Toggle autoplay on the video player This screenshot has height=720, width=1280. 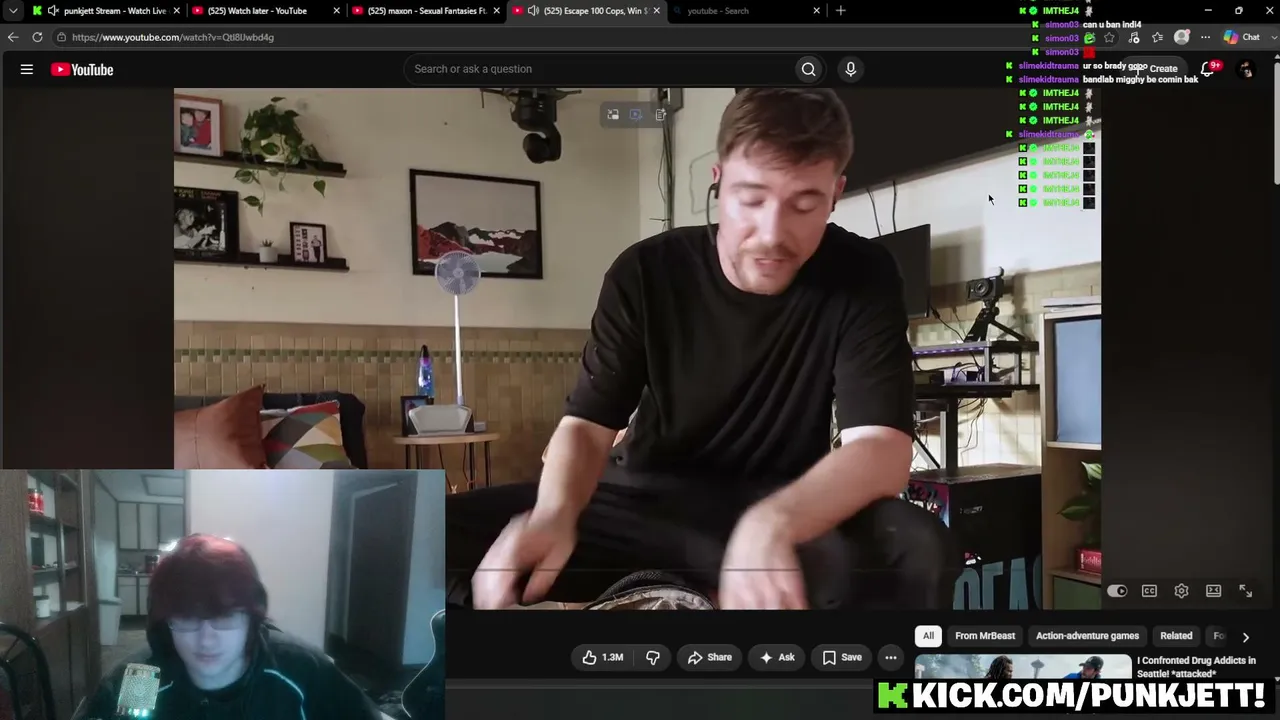point(1117,591)
